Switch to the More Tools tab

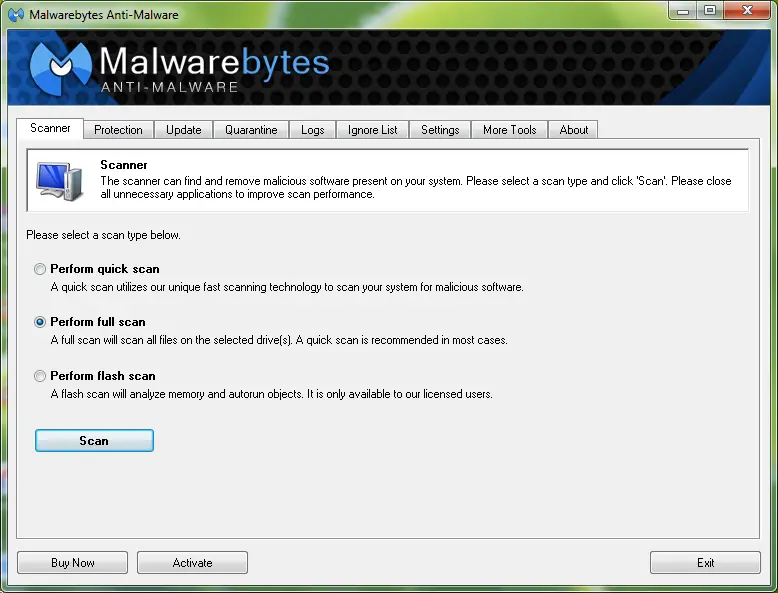pyautogui.click(x=510, y=130)
